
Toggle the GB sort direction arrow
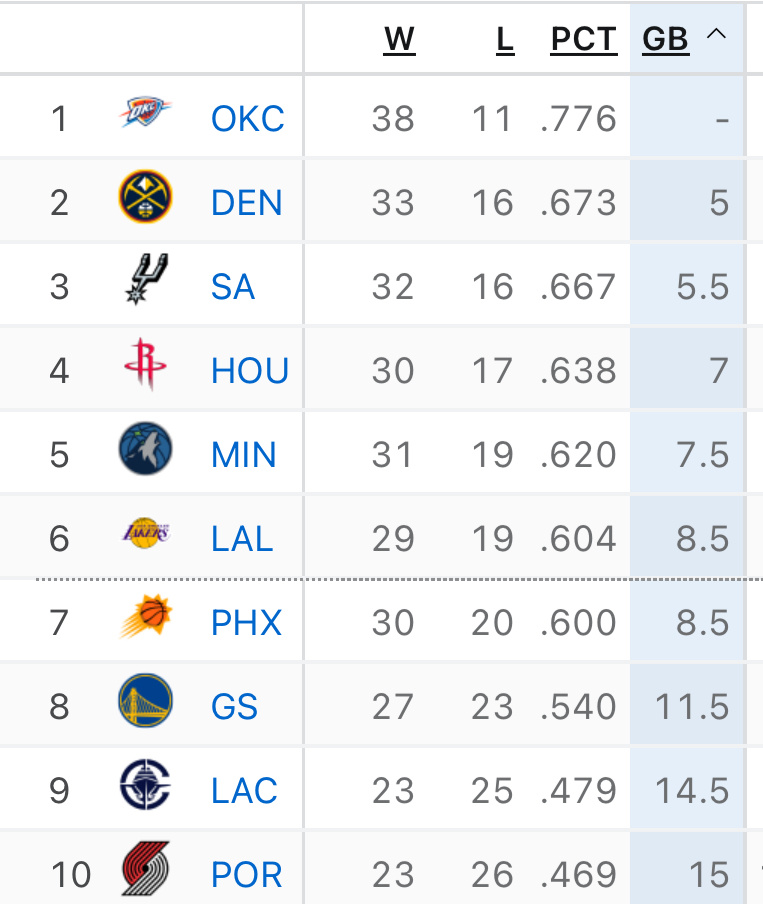click(x=716, y=35)
